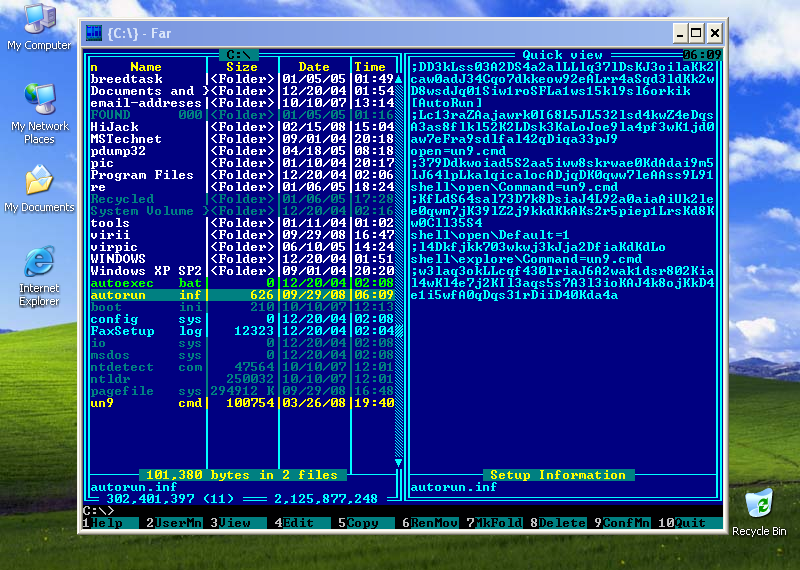This screenshot has height=570, width=800.
Task: Click the Name column header
Action: (x=145, y=67)
